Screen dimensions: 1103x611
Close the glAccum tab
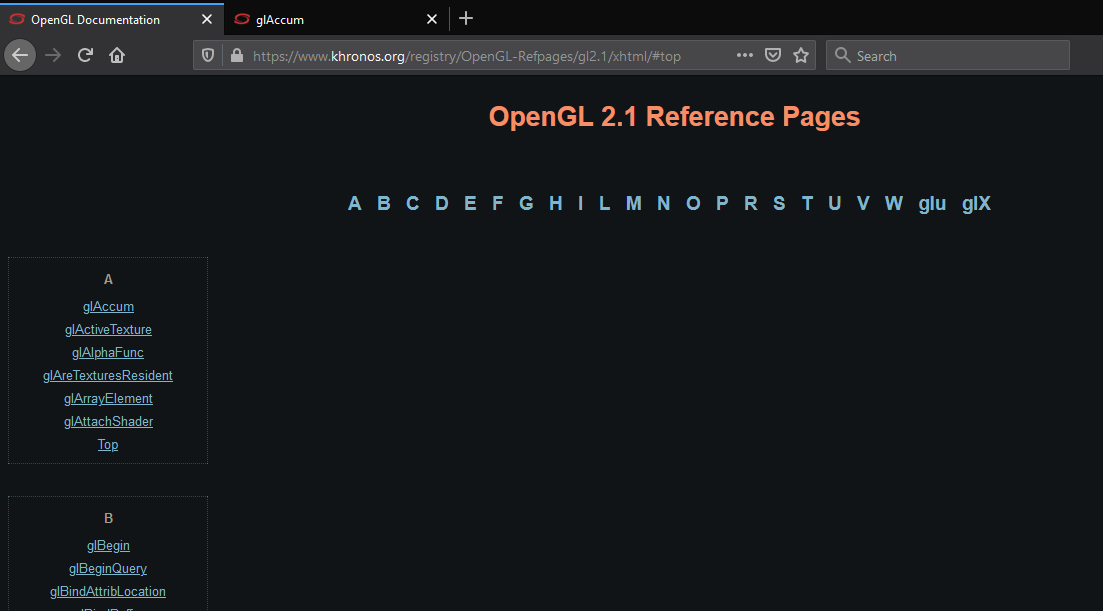(x=432, y=19)
